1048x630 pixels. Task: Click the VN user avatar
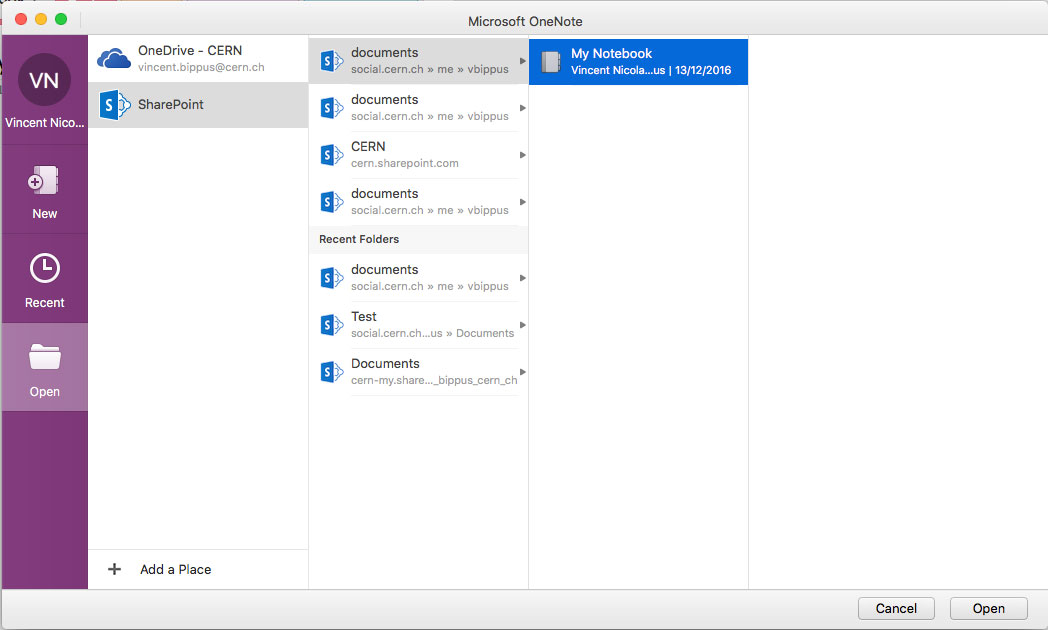click(x=44, y=80)
